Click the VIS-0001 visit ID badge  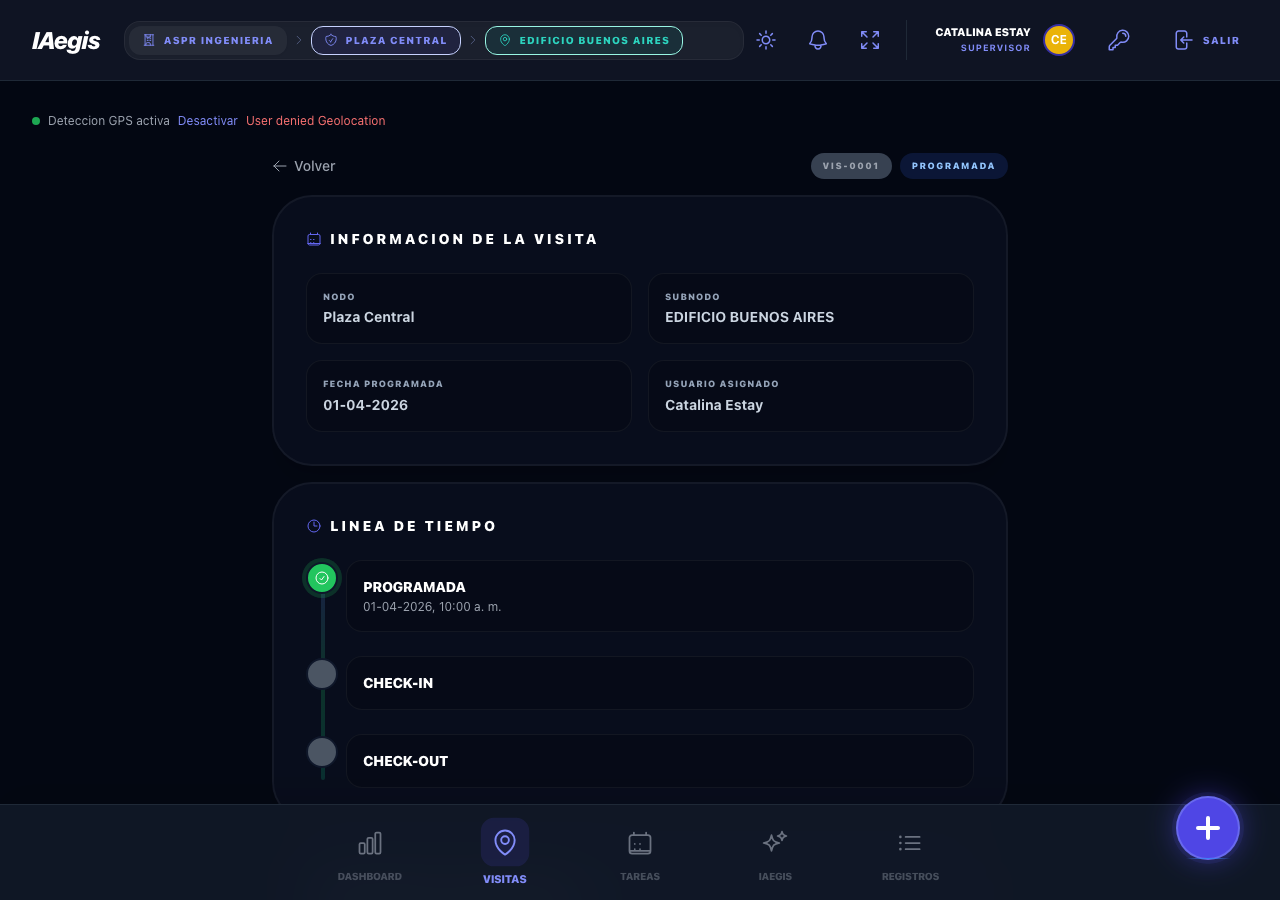pyautogui.click(x=851, y=166)
